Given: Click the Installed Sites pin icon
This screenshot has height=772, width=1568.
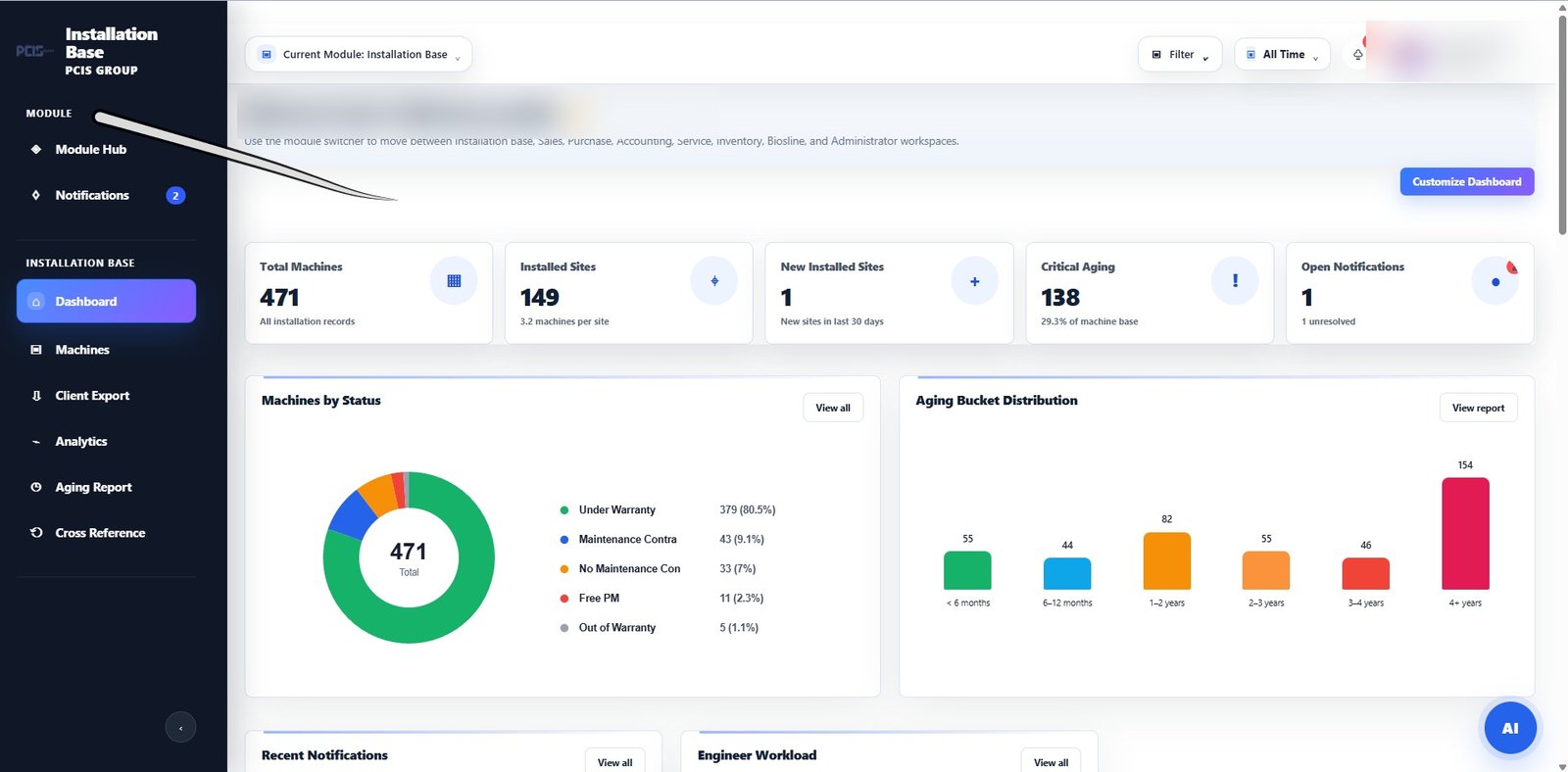Looking at the screenshot, I should coord(714,281).
